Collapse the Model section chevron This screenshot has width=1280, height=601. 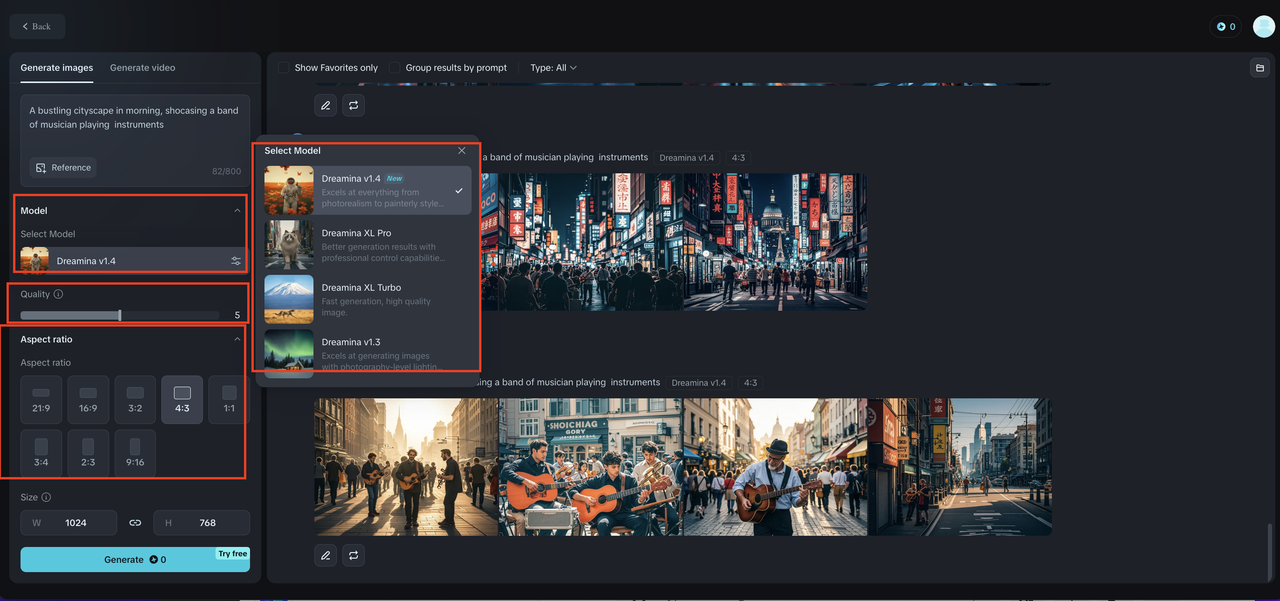[237, 211]
